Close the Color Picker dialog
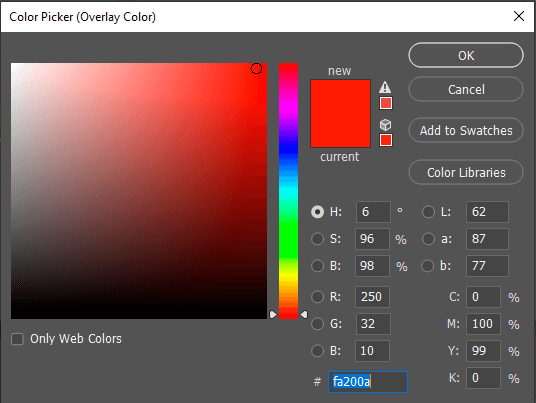 pos(519,16)
